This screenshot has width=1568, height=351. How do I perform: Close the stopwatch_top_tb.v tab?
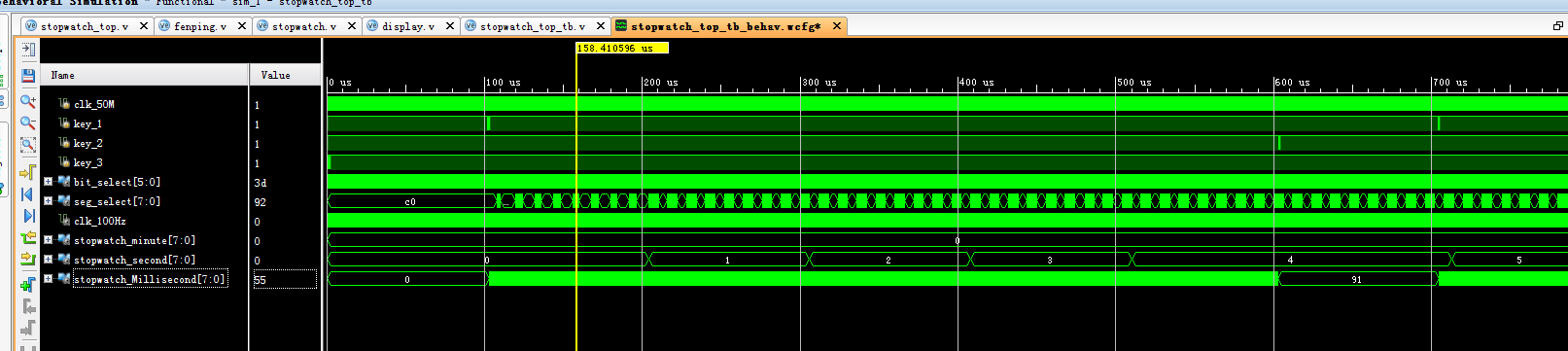pyautogui.click(x=601, y=26)
